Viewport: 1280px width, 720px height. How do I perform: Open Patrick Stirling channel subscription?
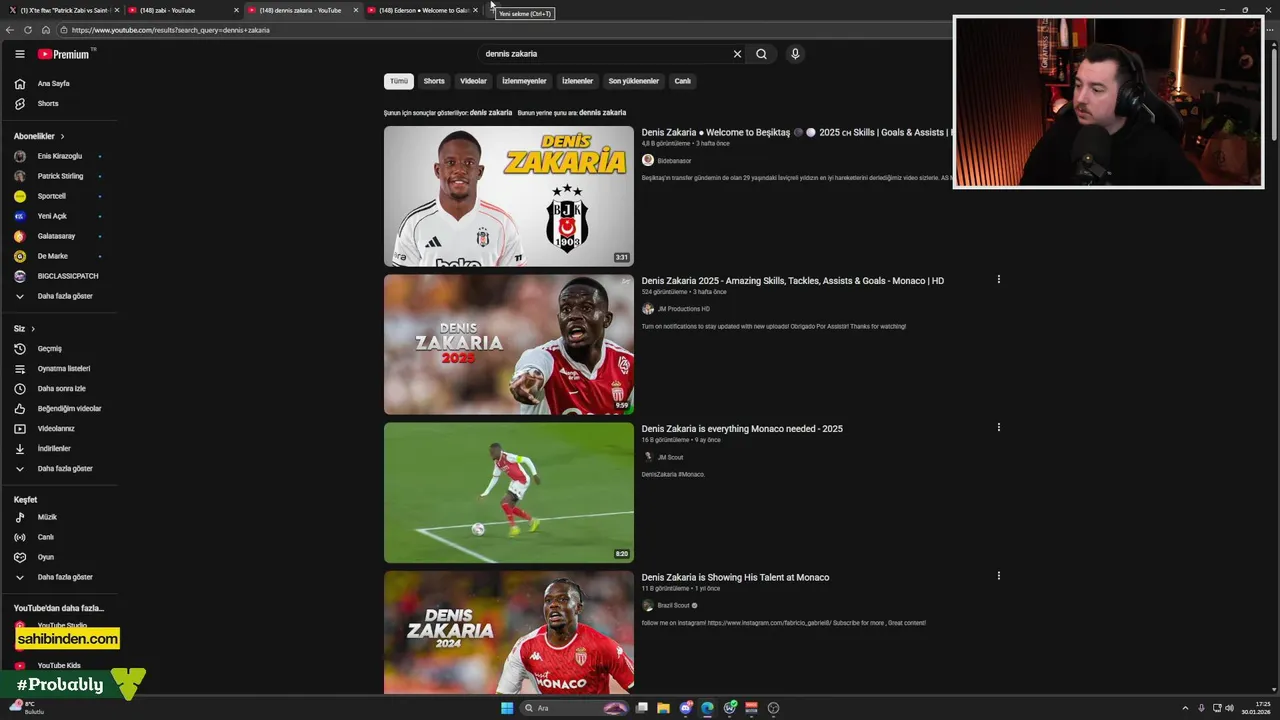[58, 176]
